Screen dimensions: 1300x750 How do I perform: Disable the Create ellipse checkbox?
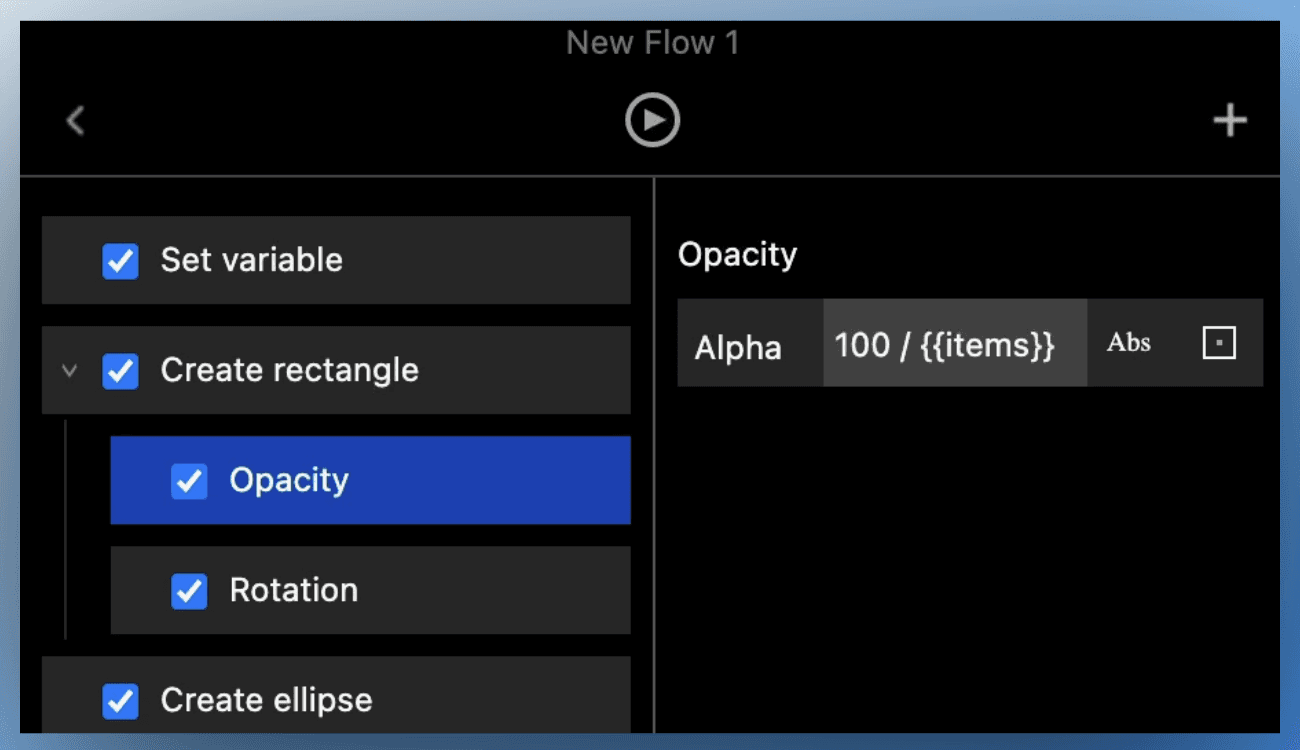[x=121, y=701]
